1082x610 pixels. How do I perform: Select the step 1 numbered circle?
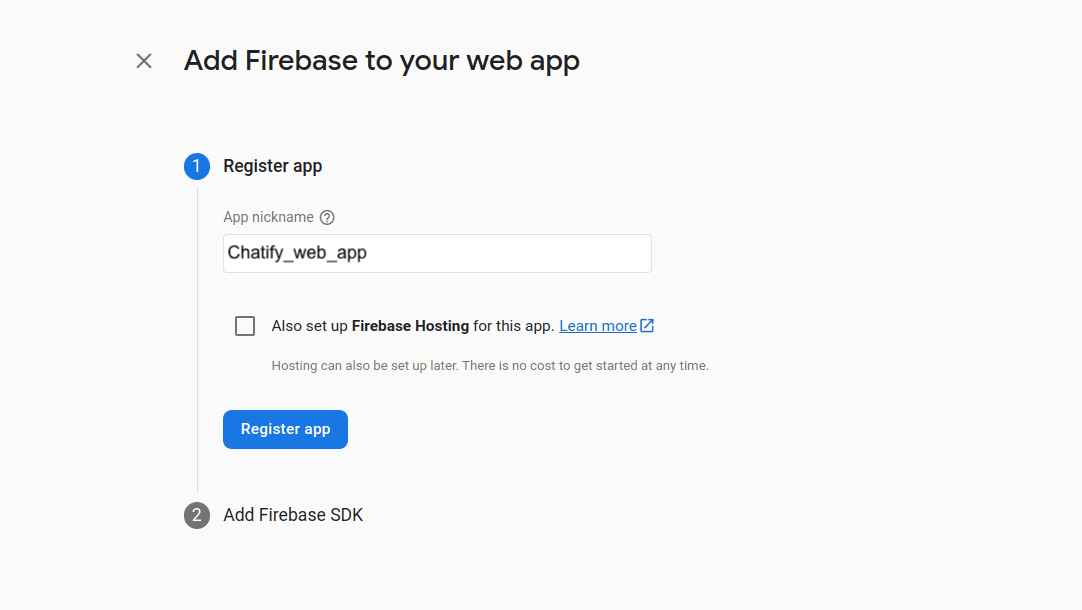(x=197, y=166)
